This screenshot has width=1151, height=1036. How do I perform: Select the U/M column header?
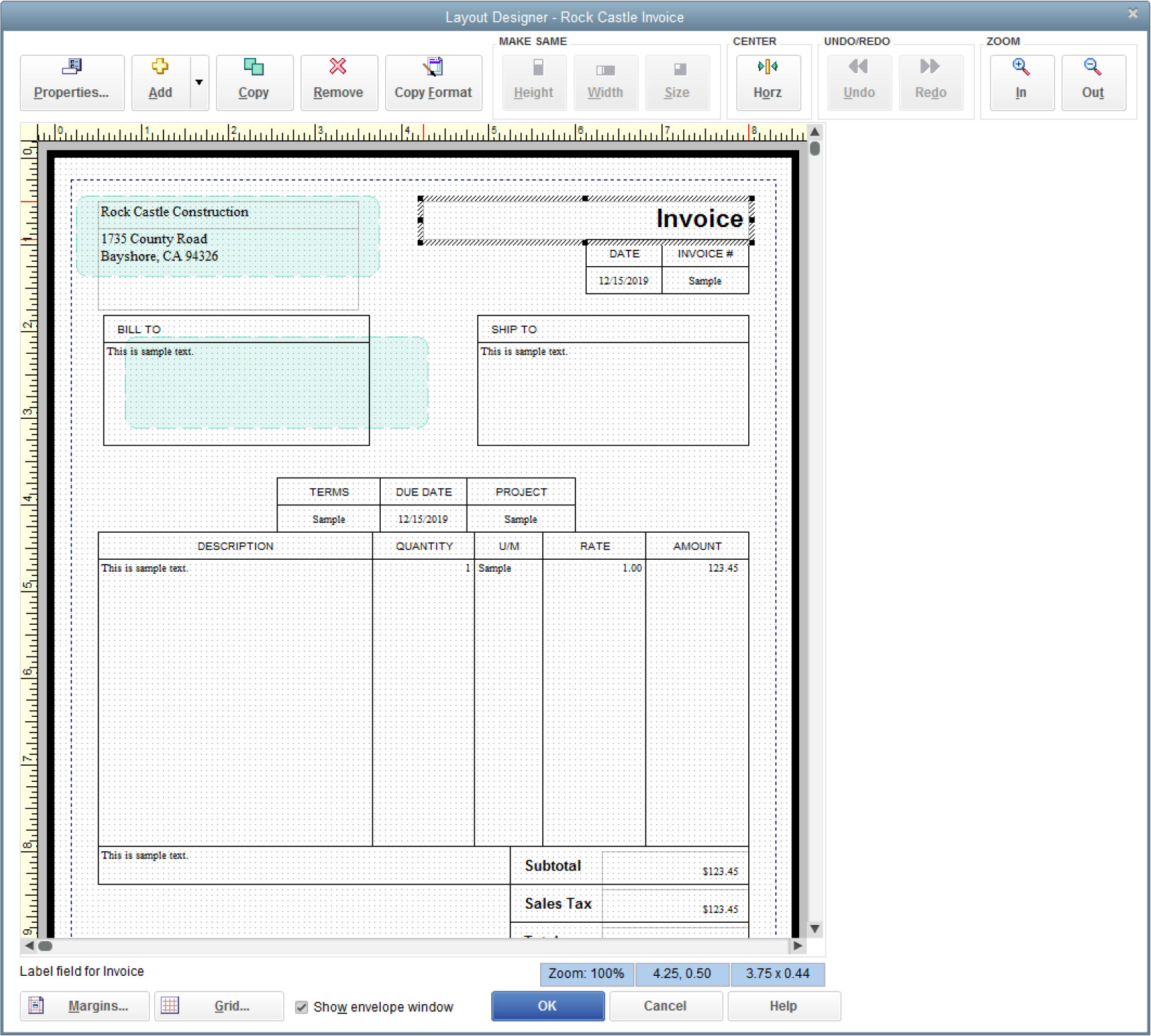coord(509,546)
